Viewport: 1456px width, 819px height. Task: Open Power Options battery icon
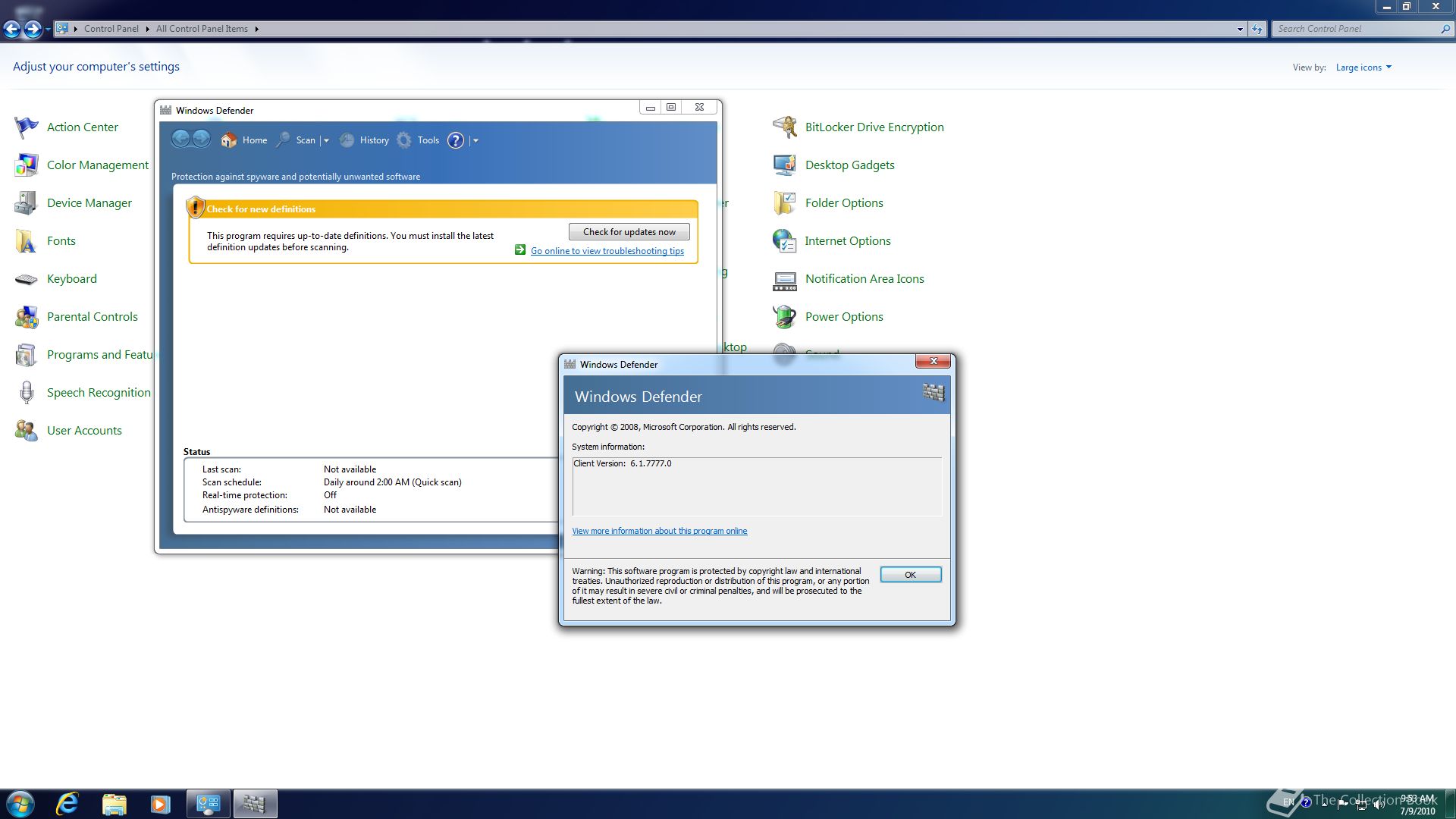point(785,317)
